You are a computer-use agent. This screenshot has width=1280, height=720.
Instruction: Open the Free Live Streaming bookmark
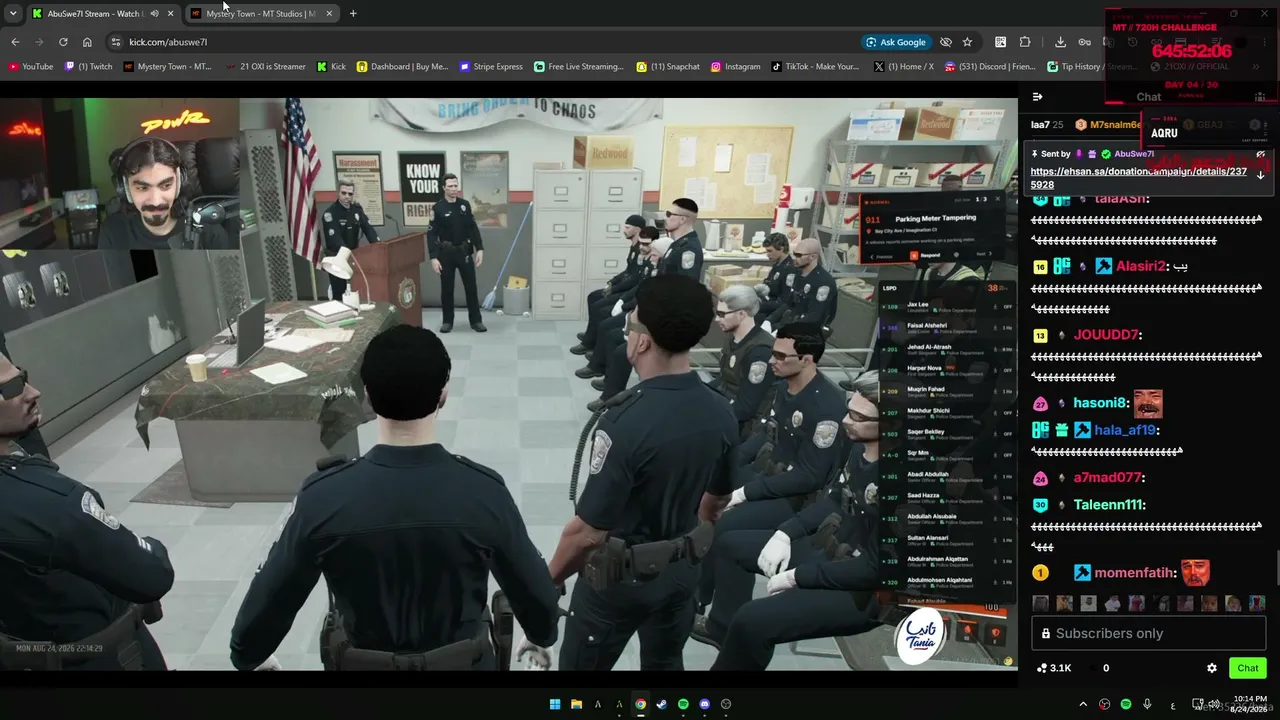pos(579,67)
